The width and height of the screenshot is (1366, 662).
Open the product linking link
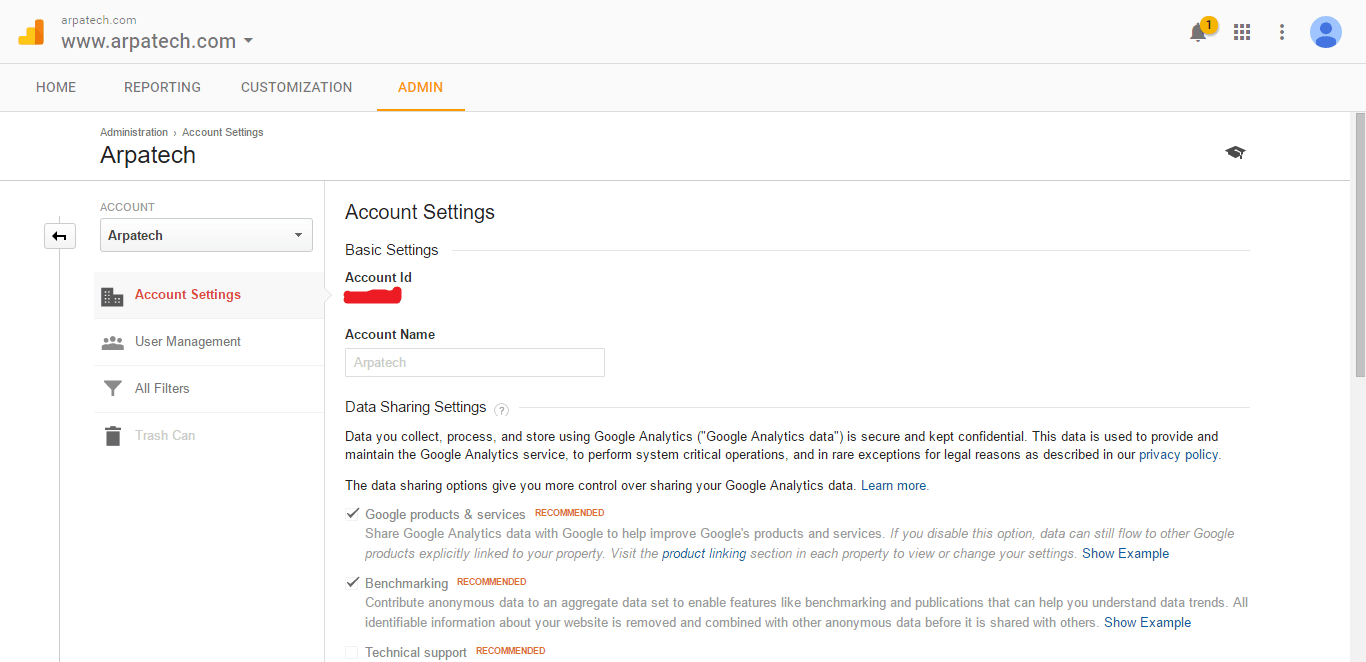pyautogui.click(x=704, y=553)
